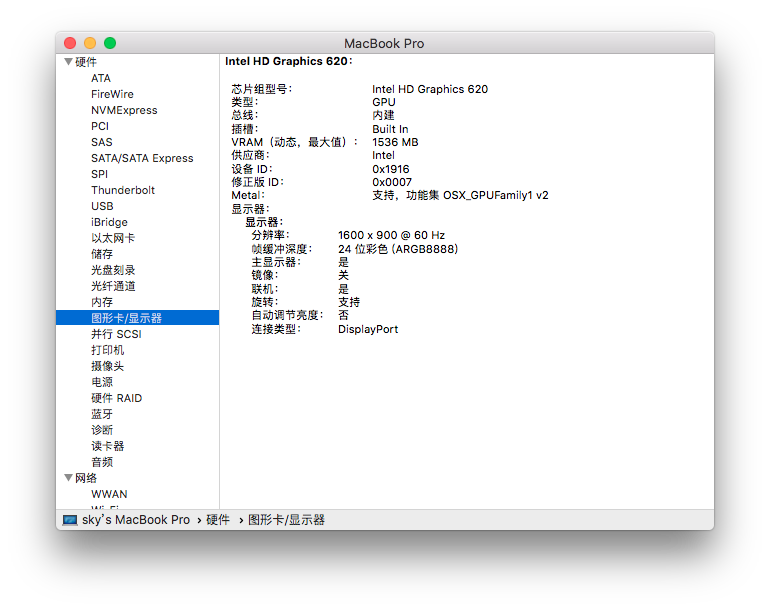Select NVMExpress in the hardware list
Image resolution: width=770 pixels, height=610 pixels.
point(124,110)
